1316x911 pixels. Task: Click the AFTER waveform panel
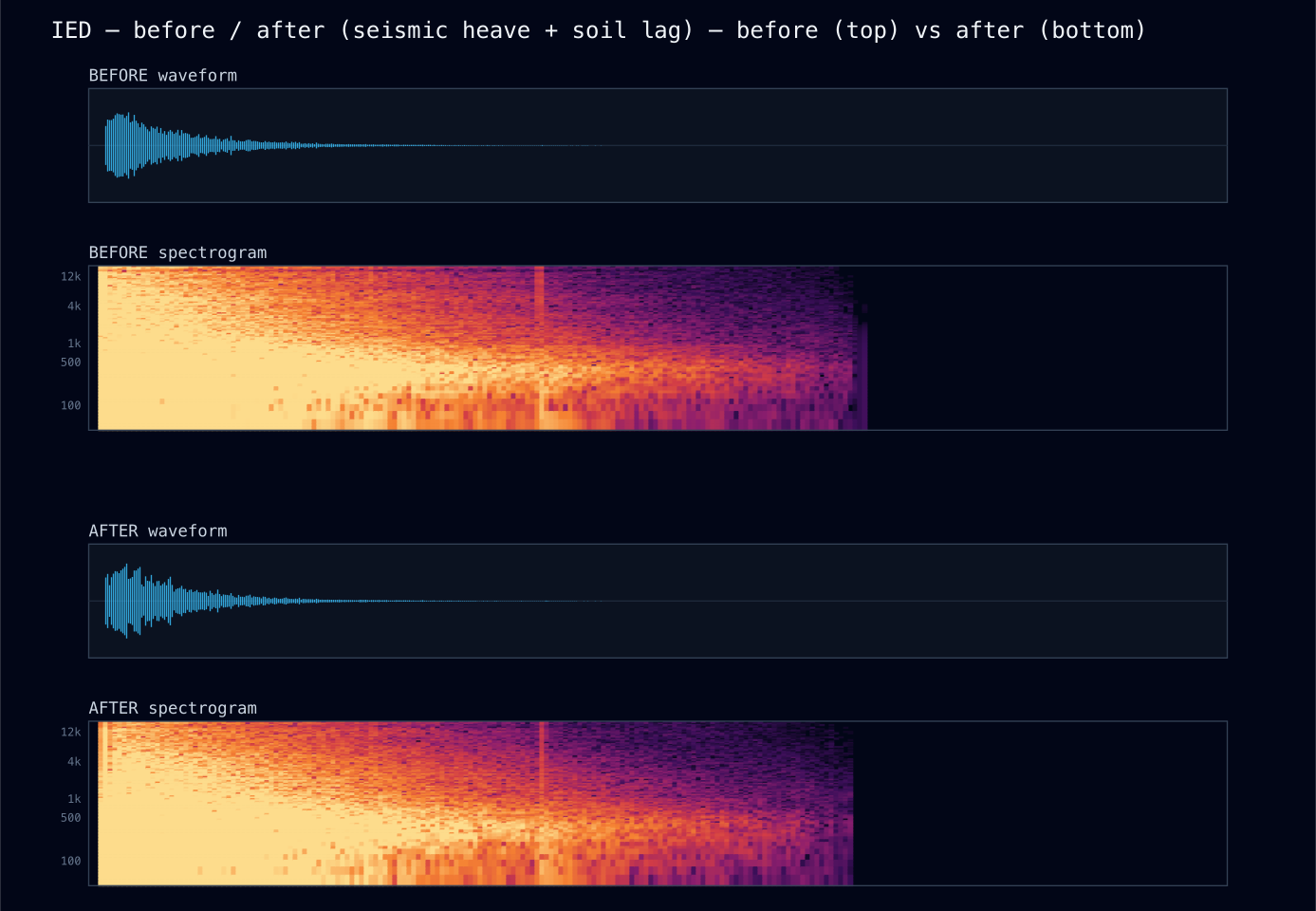click(658, 601)
